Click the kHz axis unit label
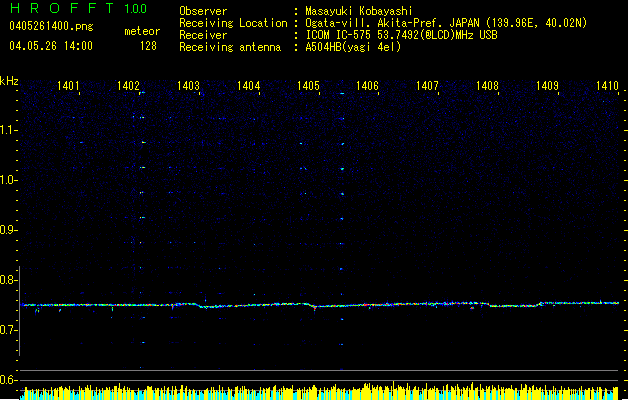This screenshot has width=629, height=400. (x=9, y=80)
